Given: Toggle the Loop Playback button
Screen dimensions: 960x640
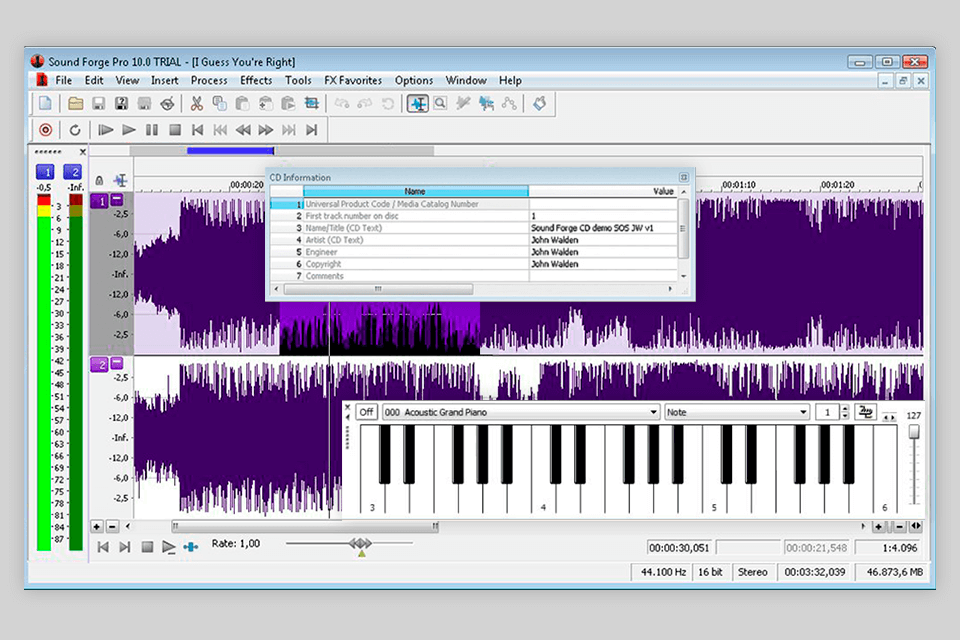Looking at the screenshot, I should click(75, 130).
